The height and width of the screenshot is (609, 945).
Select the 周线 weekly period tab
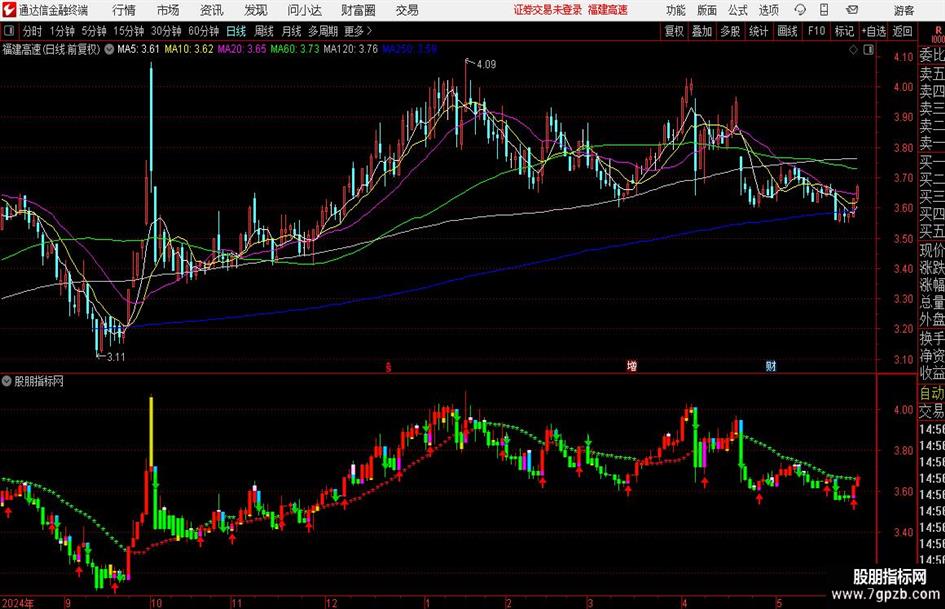pyautogui.click(x=264, y=31)
